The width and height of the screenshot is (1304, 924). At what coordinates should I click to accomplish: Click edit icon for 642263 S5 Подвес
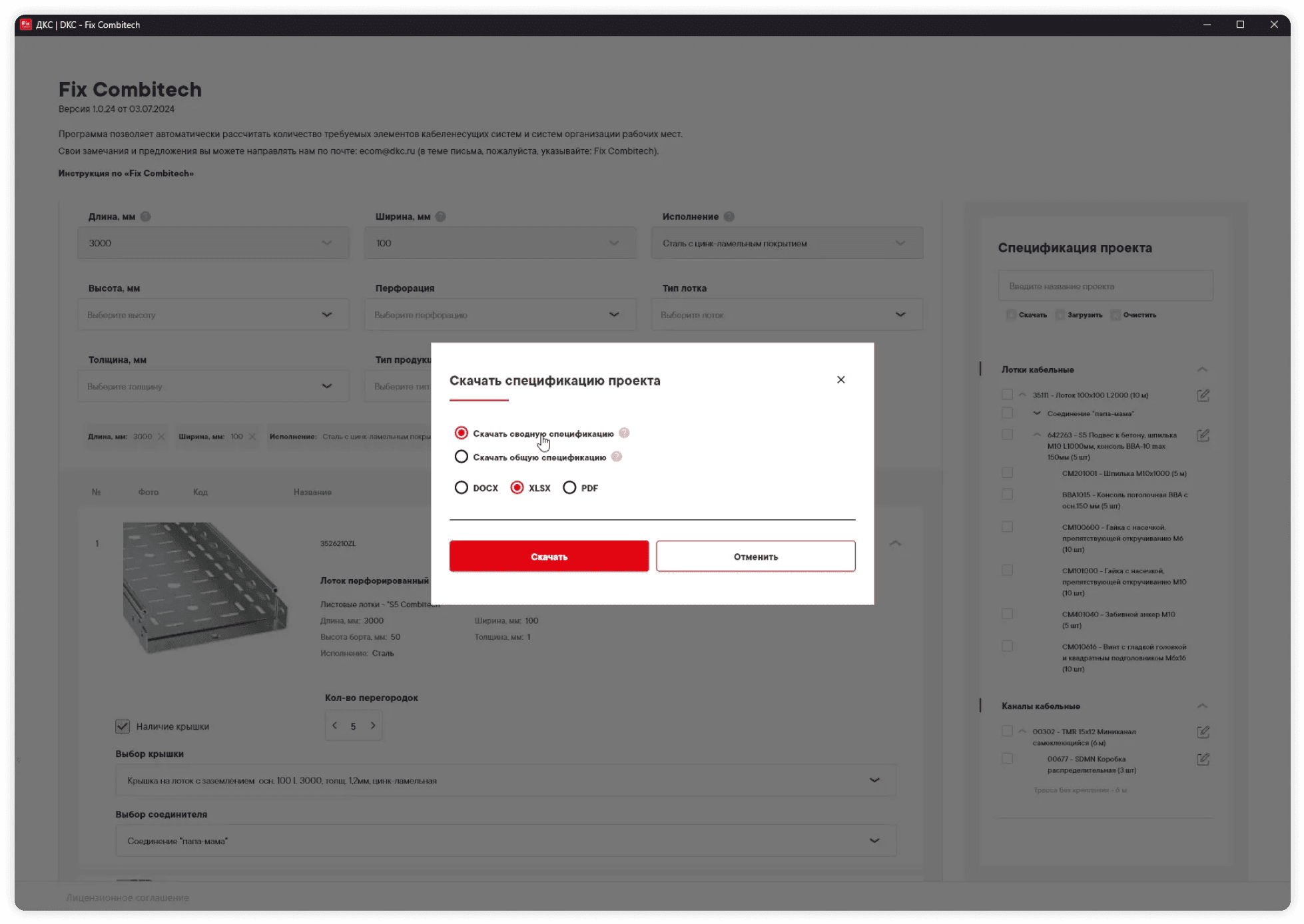click(x=1203, y=435)
